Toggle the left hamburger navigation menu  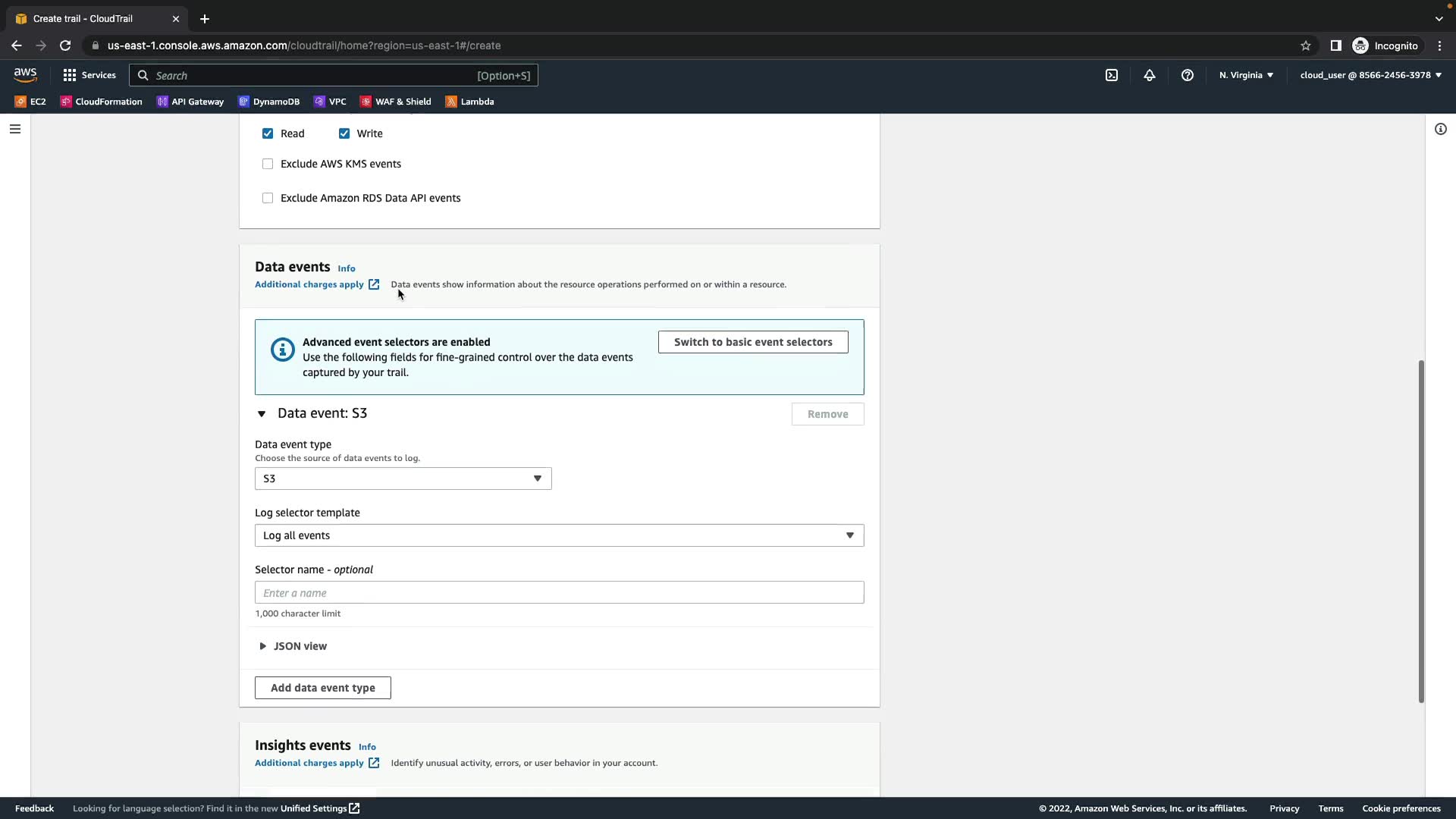point(14,129)
